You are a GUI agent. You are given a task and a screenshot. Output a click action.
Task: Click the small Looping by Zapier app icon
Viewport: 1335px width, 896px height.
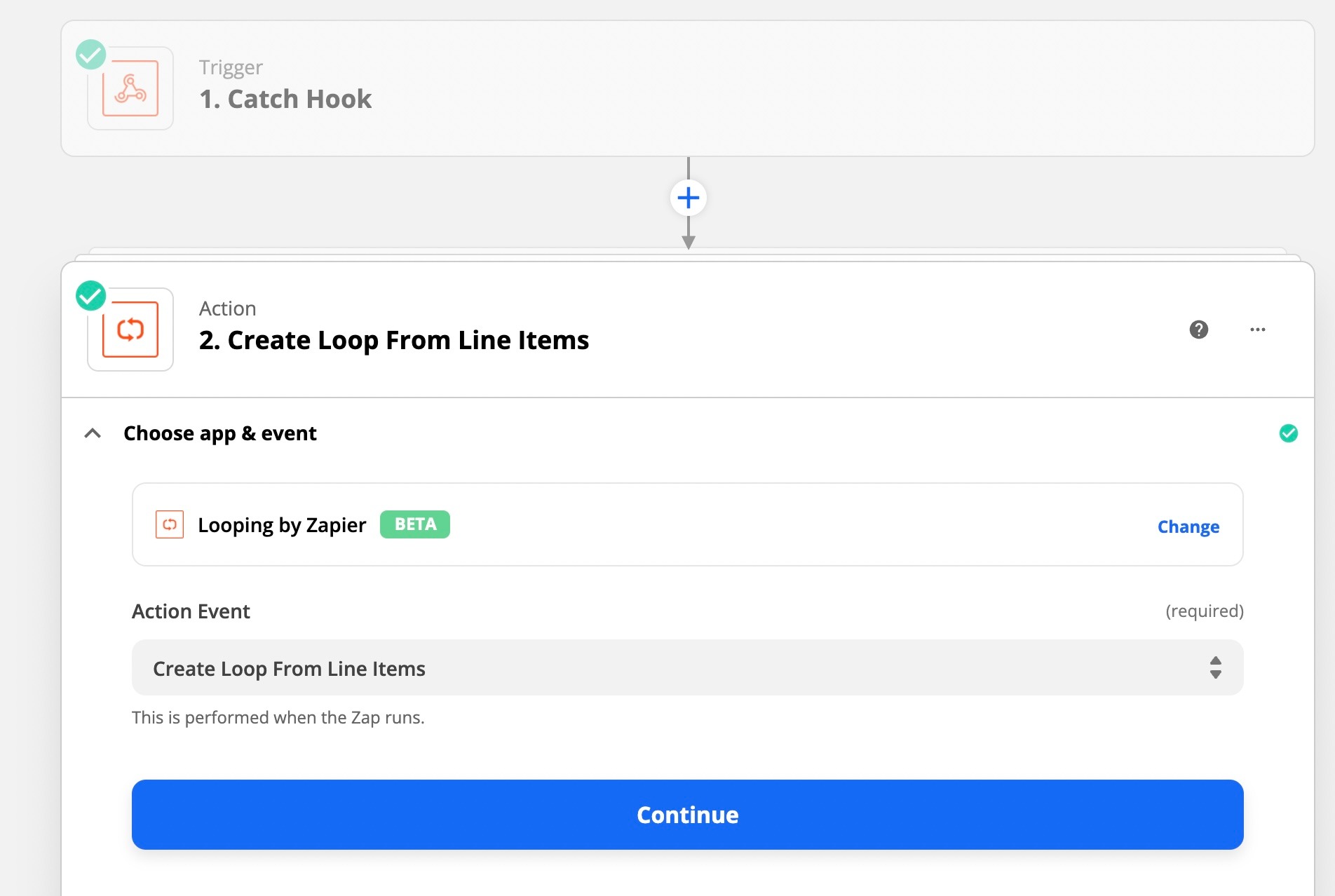pos(170,524)
